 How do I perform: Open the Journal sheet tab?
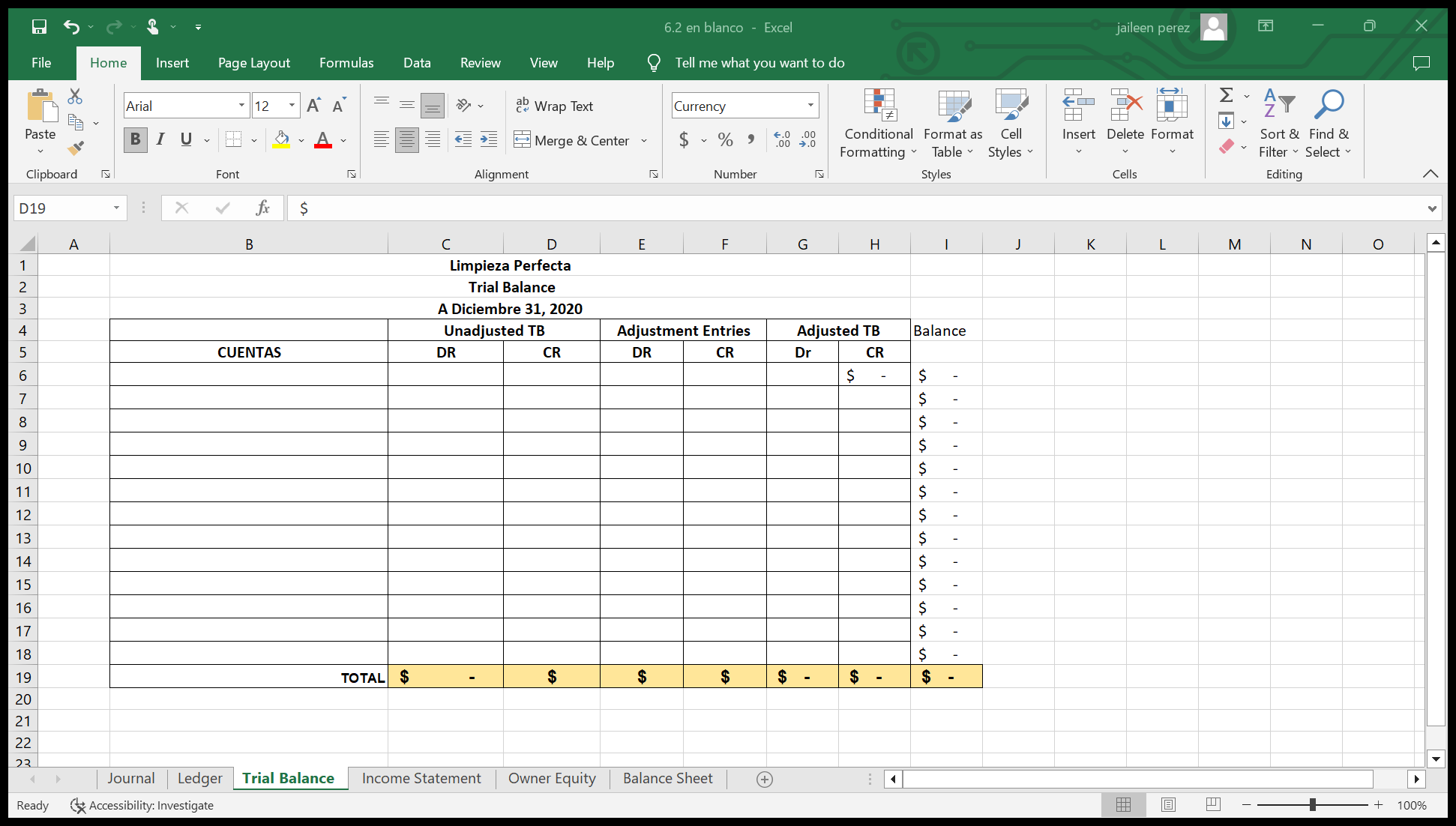(x=131, y=779)
